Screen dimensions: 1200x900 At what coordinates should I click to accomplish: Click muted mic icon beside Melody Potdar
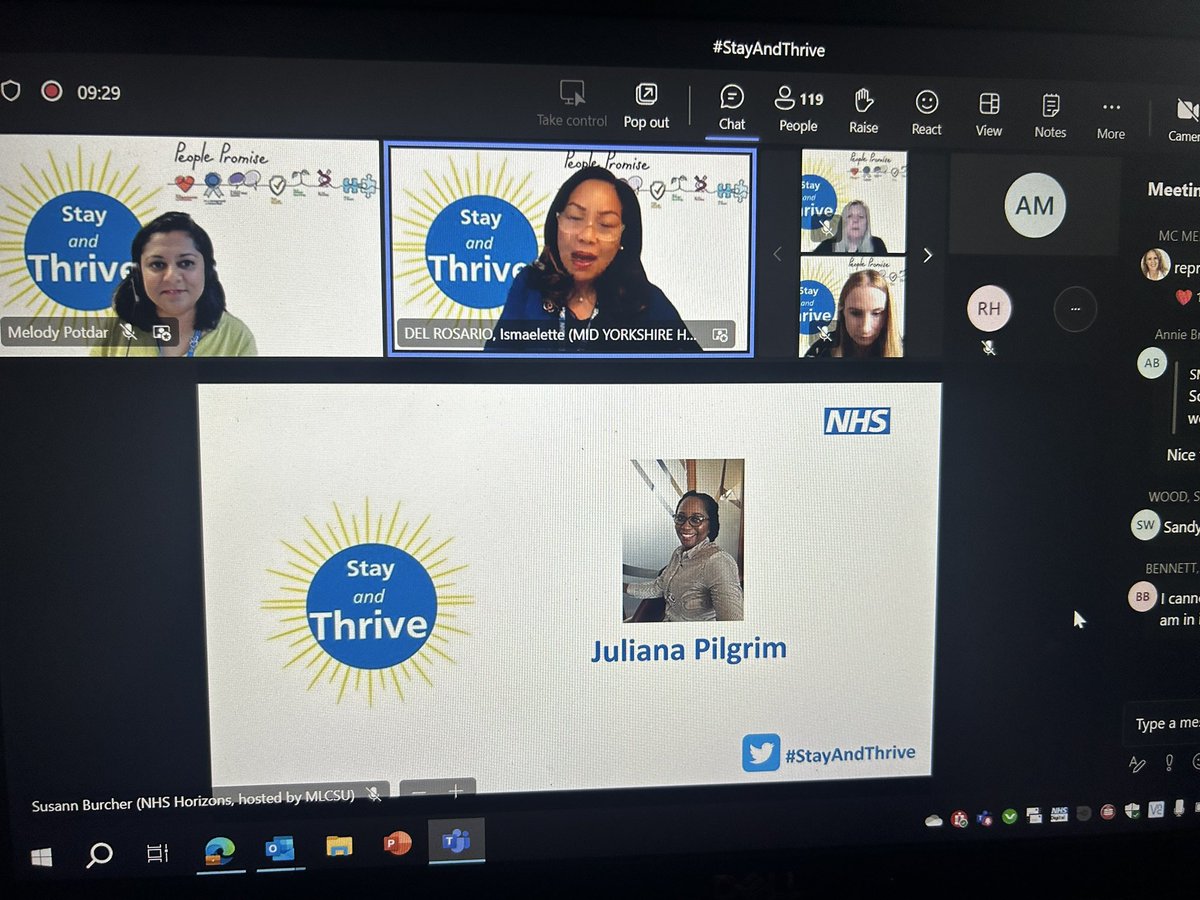128,331
